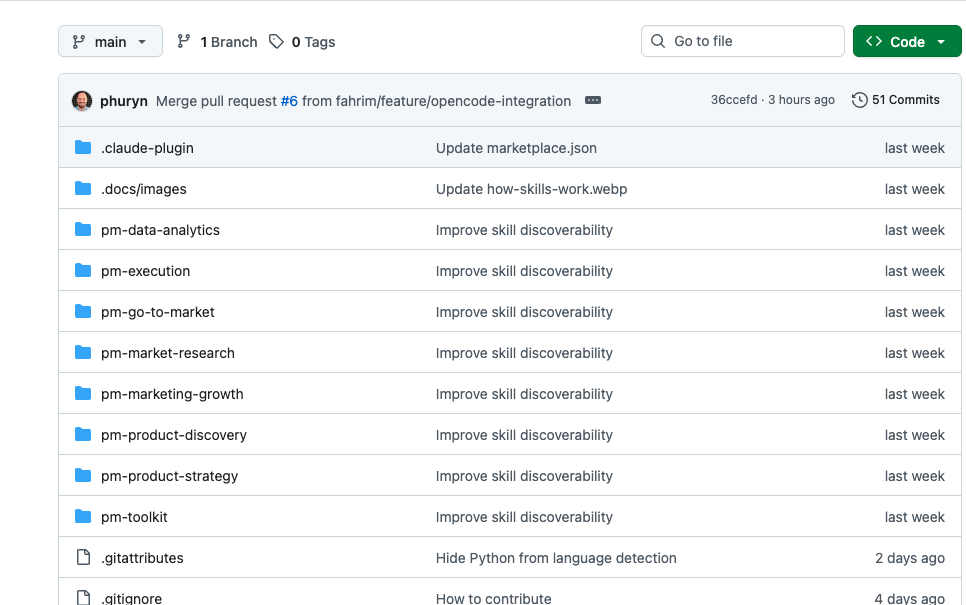Open the 51 Commits history
This screenshot has width=966, height=605.
click(896, 100)
